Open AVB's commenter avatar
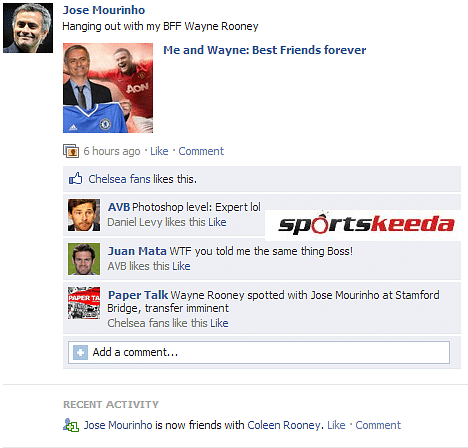 [84, 215]
